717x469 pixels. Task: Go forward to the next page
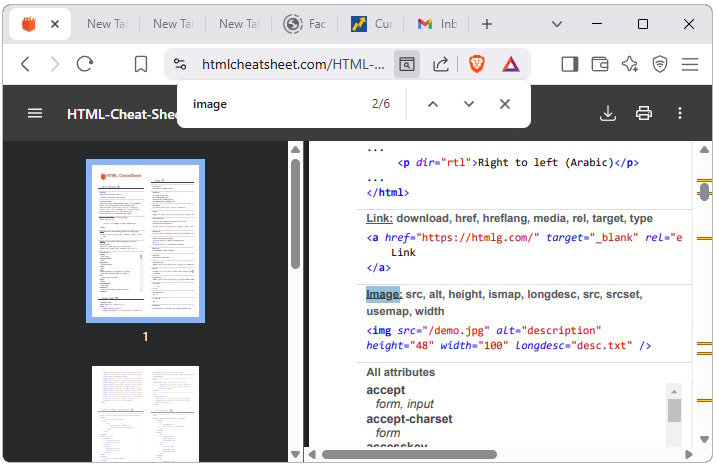(55, 64)
